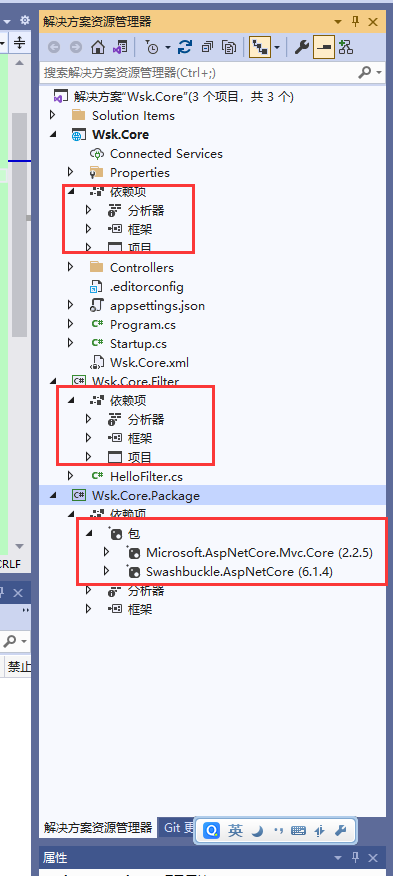393x876 pixels.
Task: Click the IME arrows icon before the wrench
Action: point(320,831)
